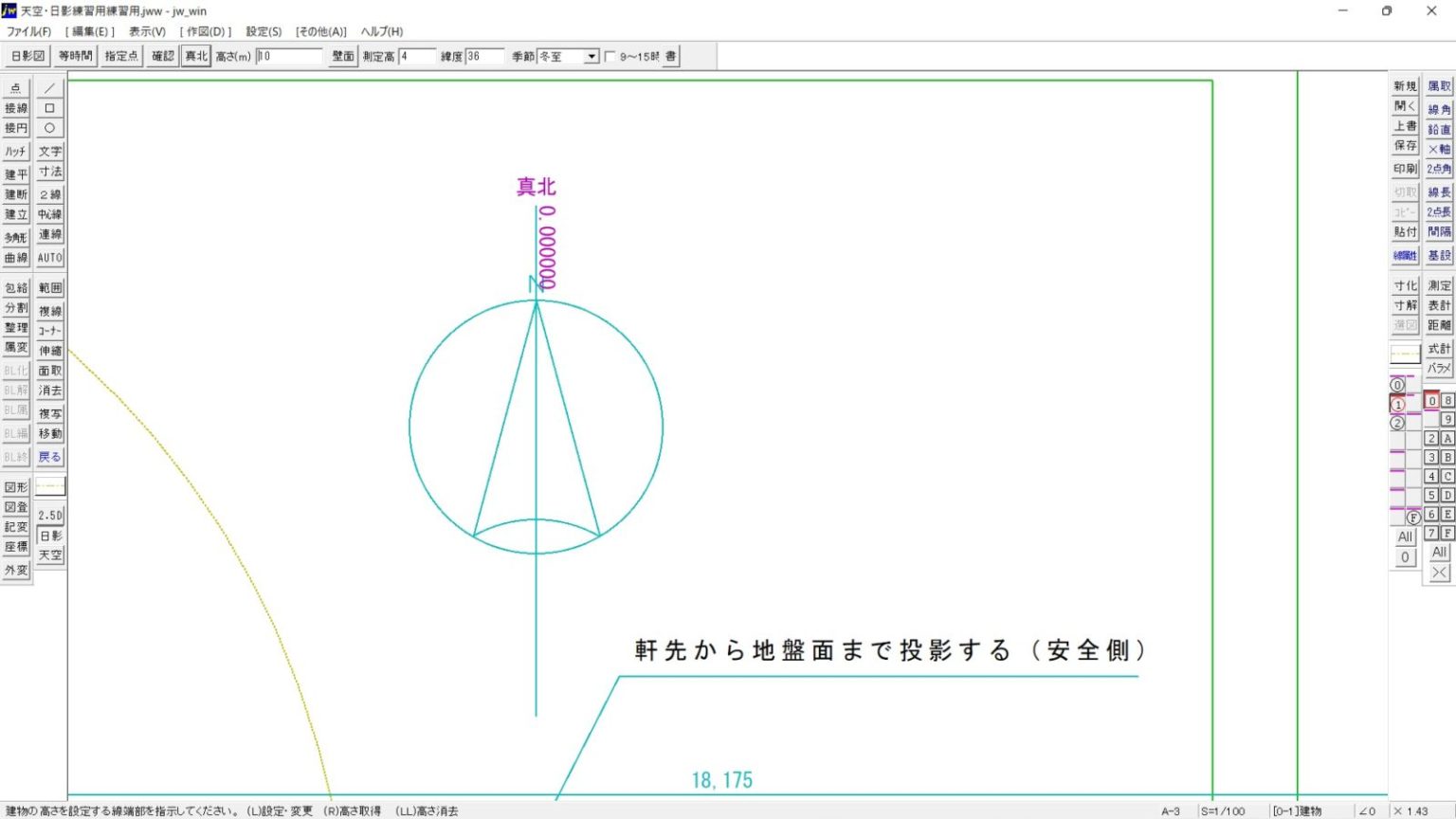
Task: Select the 接円 (tangent circle) tool
Action: (15, 128)
